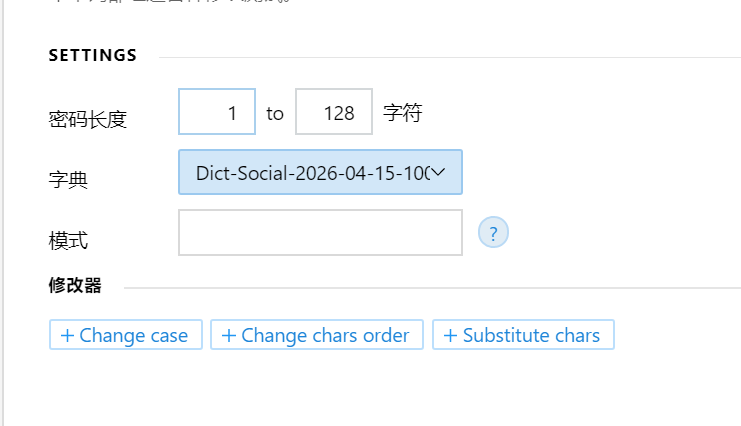Click the SETTINGS section heading

tap(93, 56)
